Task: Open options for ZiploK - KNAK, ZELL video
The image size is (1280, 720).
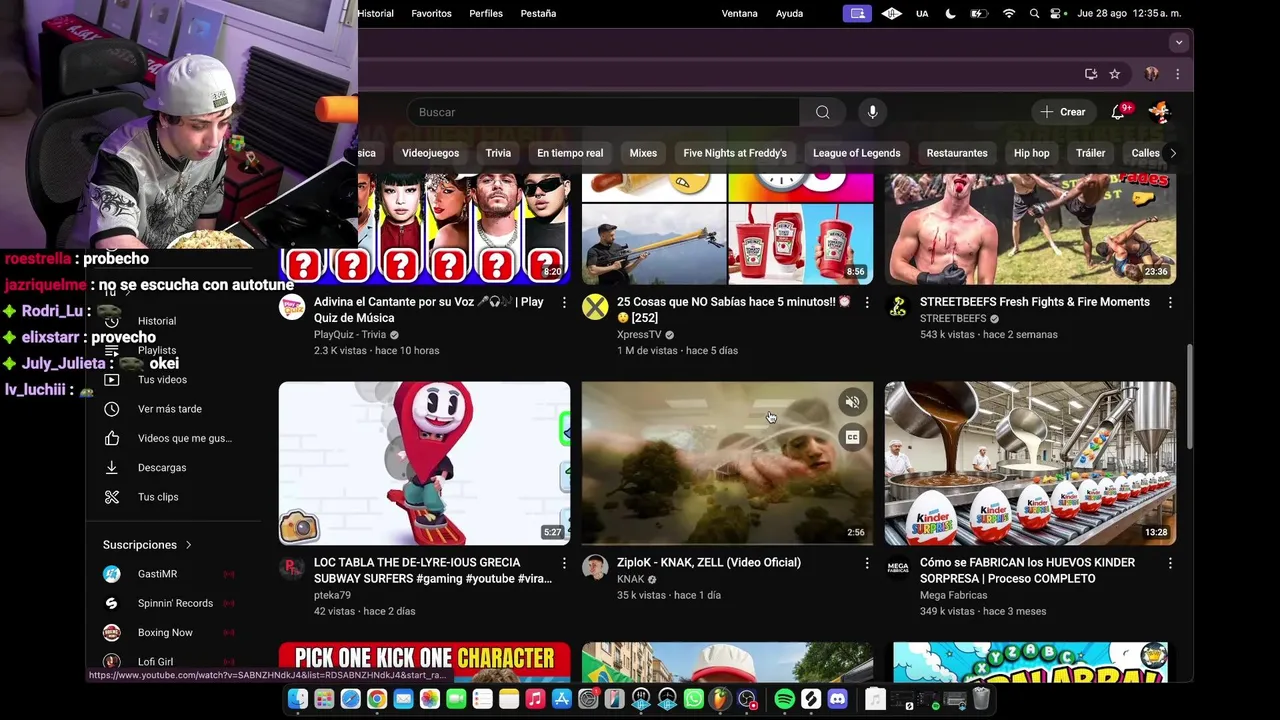Action: 867,563
